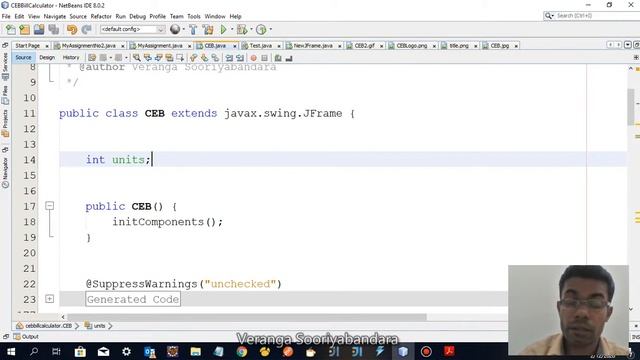Open the Refactor menu

(x=101, y=16)
